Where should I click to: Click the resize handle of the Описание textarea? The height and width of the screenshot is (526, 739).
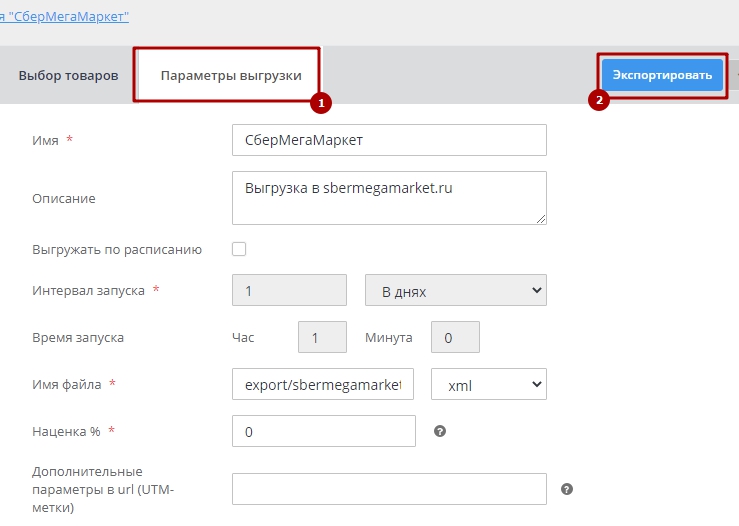pyautogui.click(x=541, y=219)
